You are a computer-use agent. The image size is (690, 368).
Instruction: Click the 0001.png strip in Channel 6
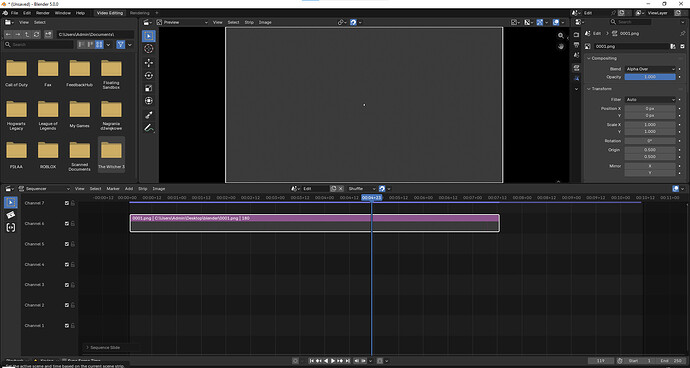point(315,223)
